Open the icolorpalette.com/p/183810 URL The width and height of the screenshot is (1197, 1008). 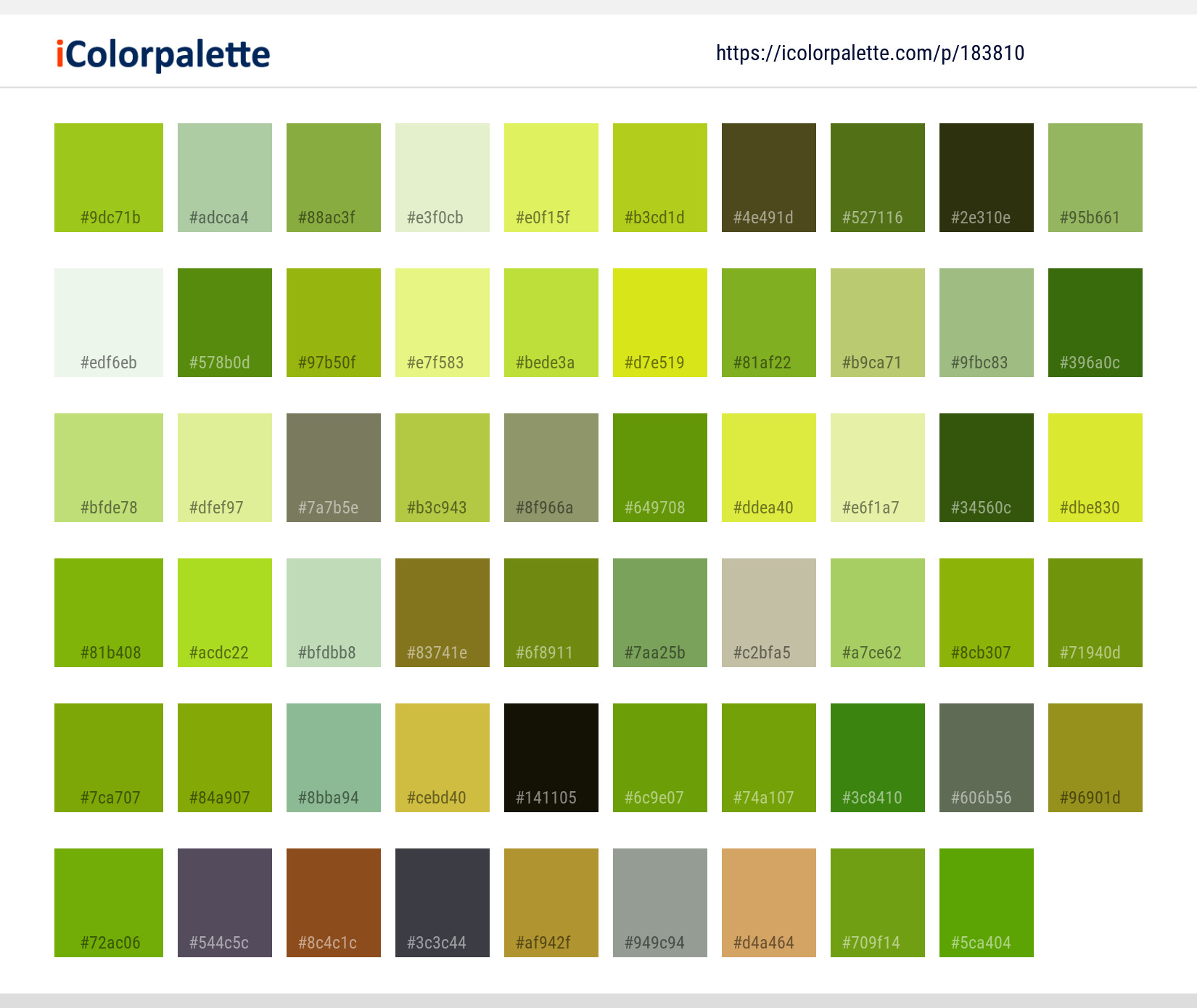[x=870, y=53]
